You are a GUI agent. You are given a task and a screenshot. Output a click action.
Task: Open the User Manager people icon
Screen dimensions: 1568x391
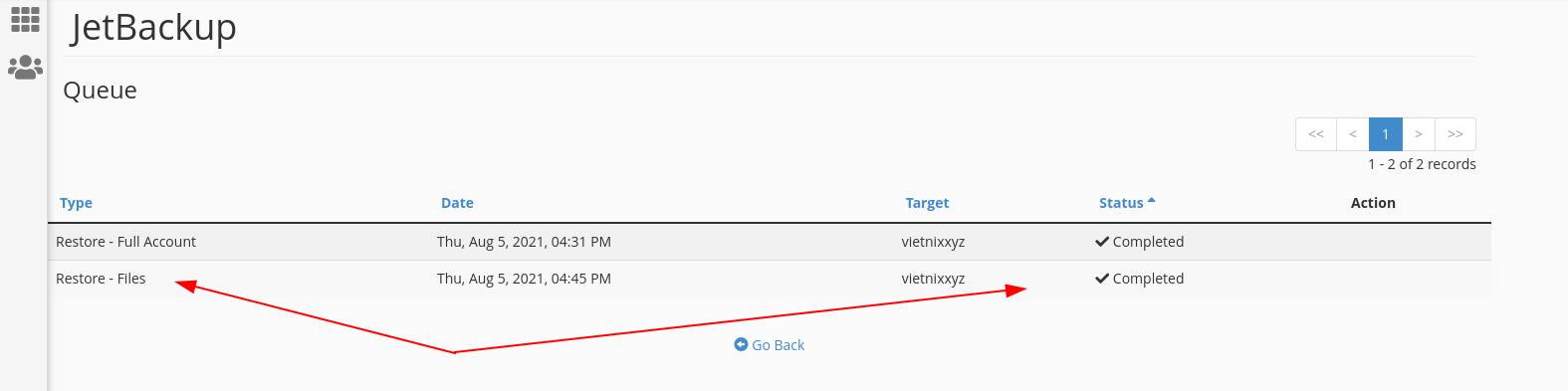pos(25,68)
